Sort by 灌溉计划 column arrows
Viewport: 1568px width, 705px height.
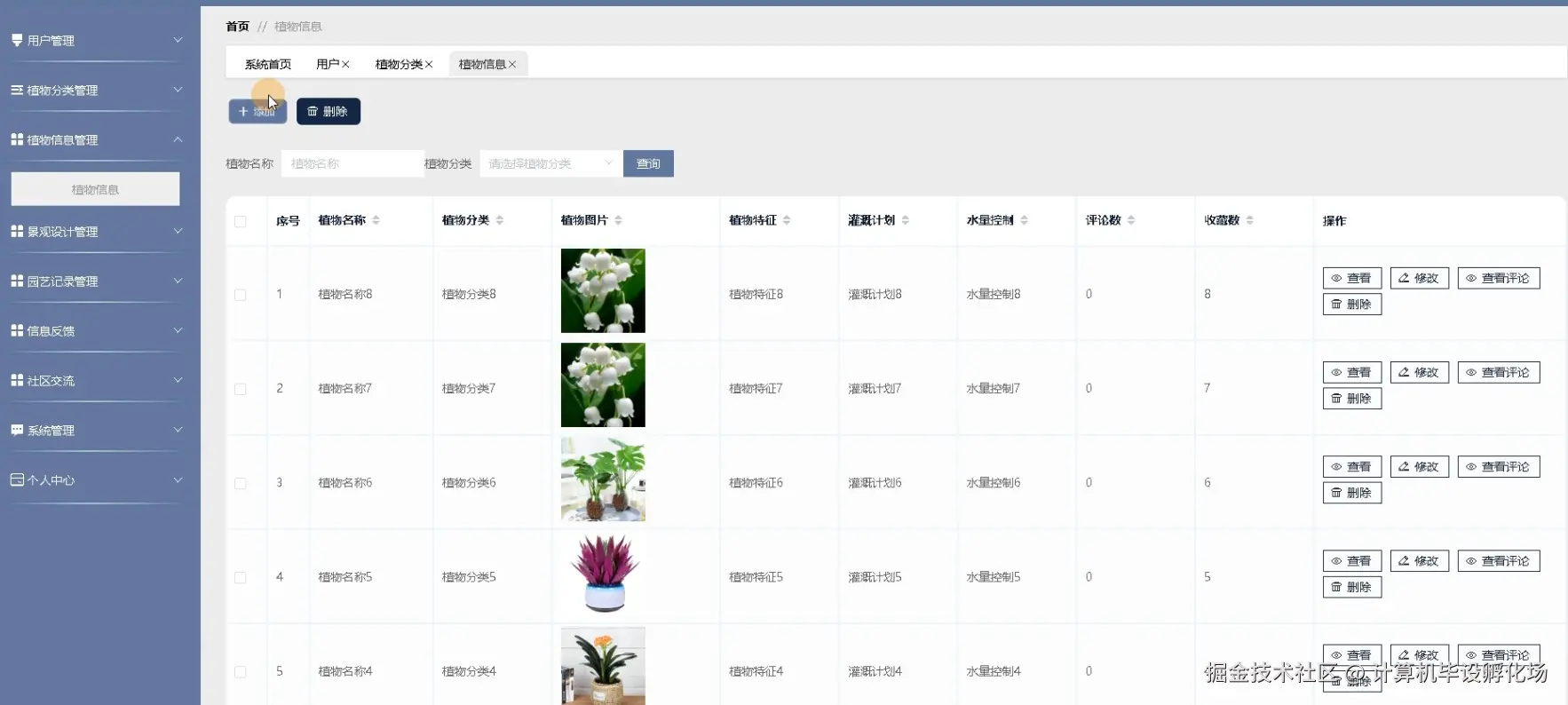(905, 220)
